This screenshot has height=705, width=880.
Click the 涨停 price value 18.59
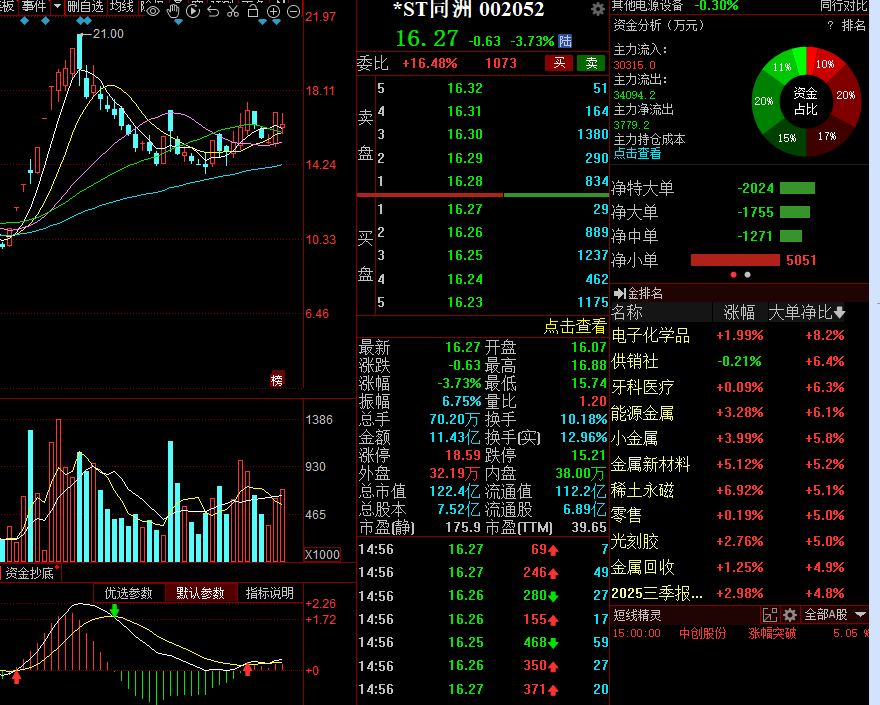pos(463,455)
